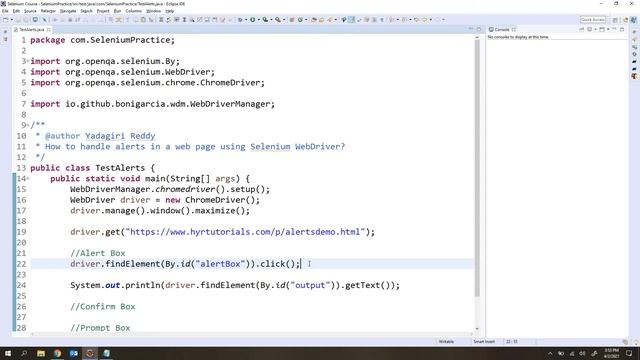Minimize the Console view
The image size is (640, 360).
click(614, 29)
